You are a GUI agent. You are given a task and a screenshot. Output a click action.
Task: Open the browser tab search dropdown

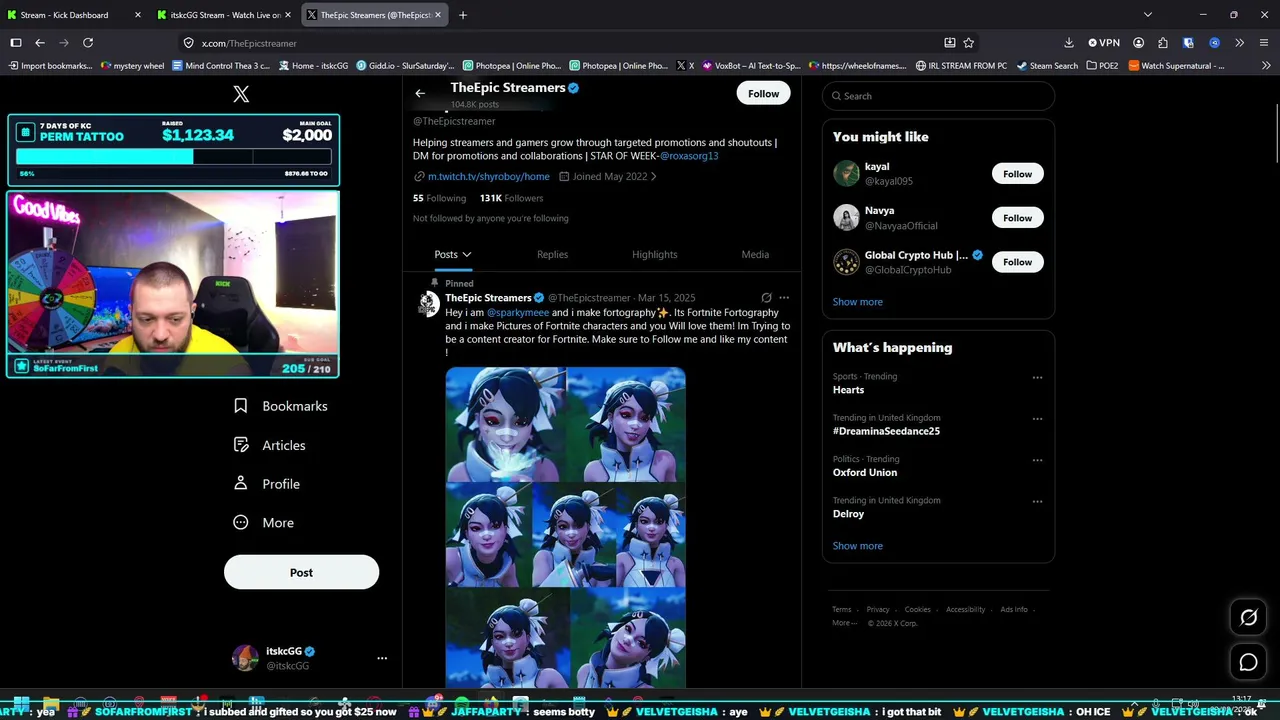click(x=1148, y=15)
